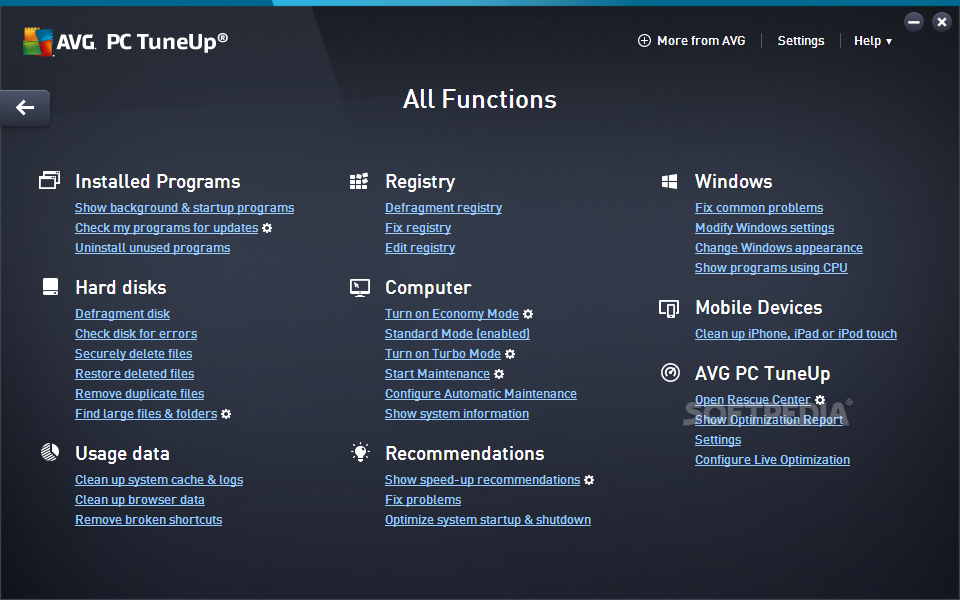Image resolution: width=960 pixels, height=600 pixels.
Task: Click the Installed Programs section icon
Action: pyautogui.click(x=50, y=180)
